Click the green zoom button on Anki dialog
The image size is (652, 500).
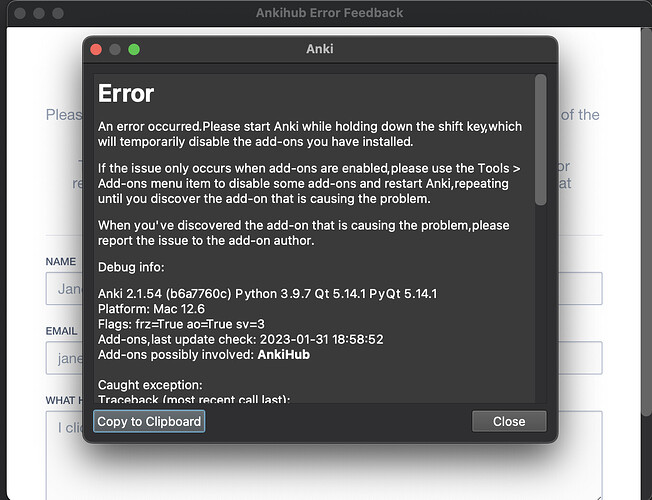134,50
